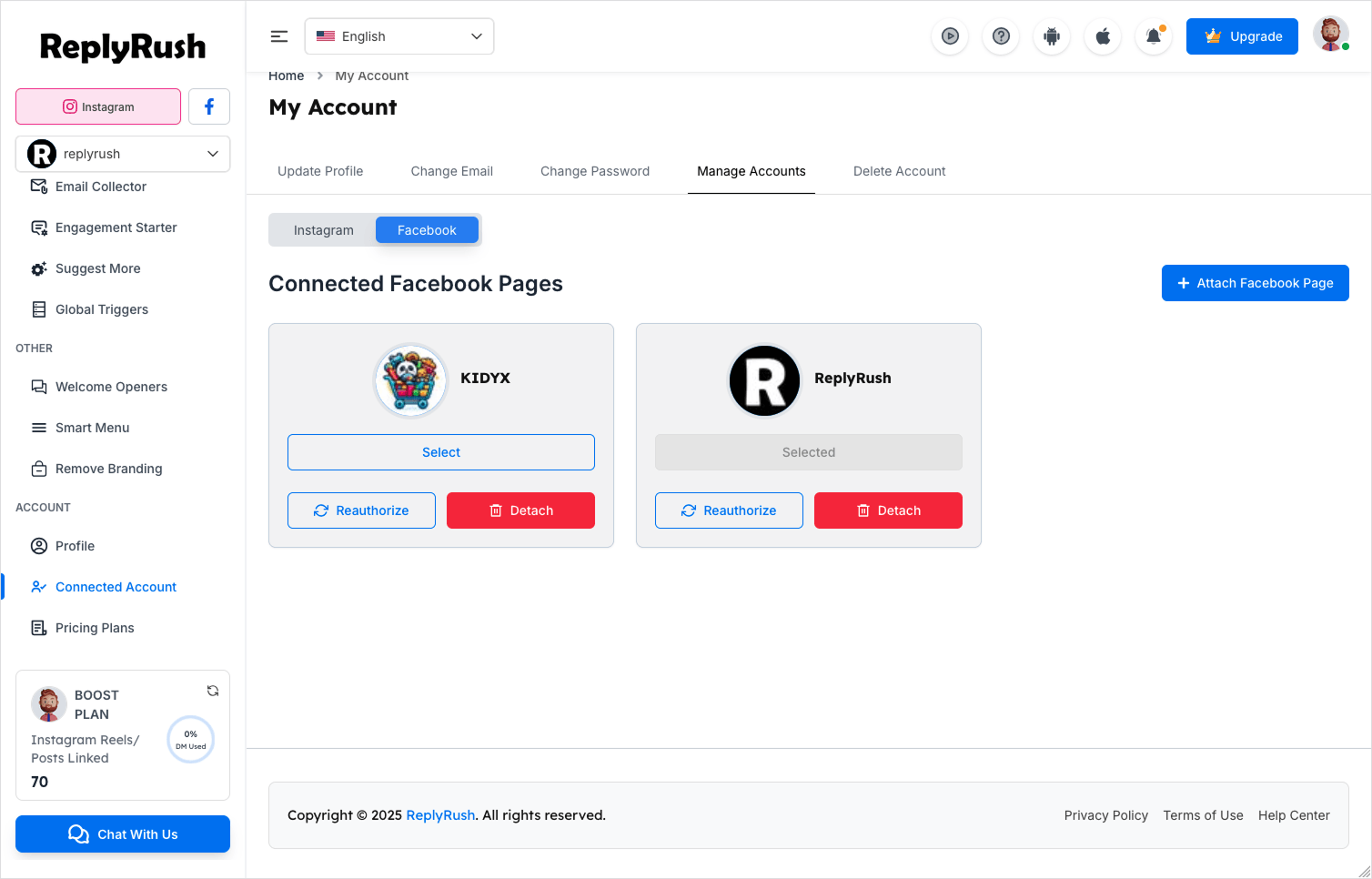
Task: Detach the KIDYX page
Action: coord(520,510)
